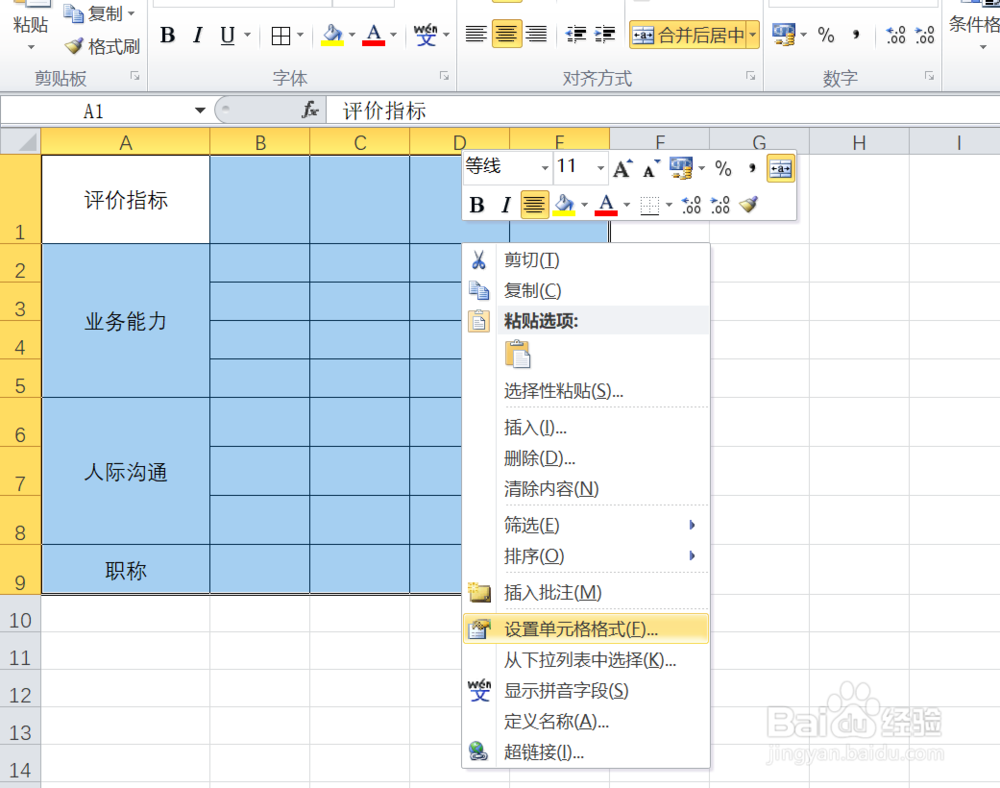The width and height of the screenshot is (1000, 788).
Task: Select 超链接(I)... in the context menu
Action: coord(585,752)
